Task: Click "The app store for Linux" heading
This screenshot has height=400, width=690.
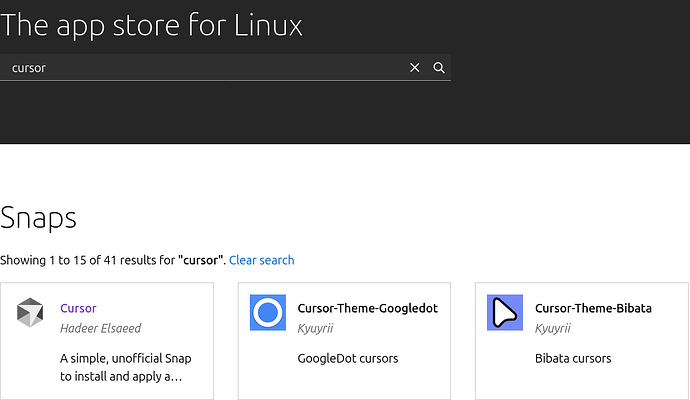Action: tap(151, 24)
